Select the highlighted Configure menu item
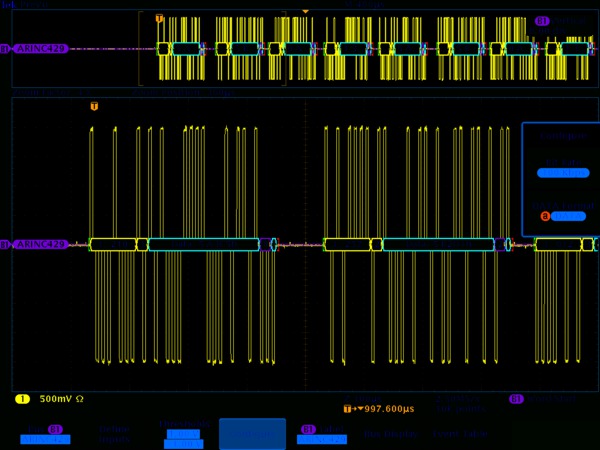Image resolution: width=600 pixels, height=450 pixels. click(252, 434)
